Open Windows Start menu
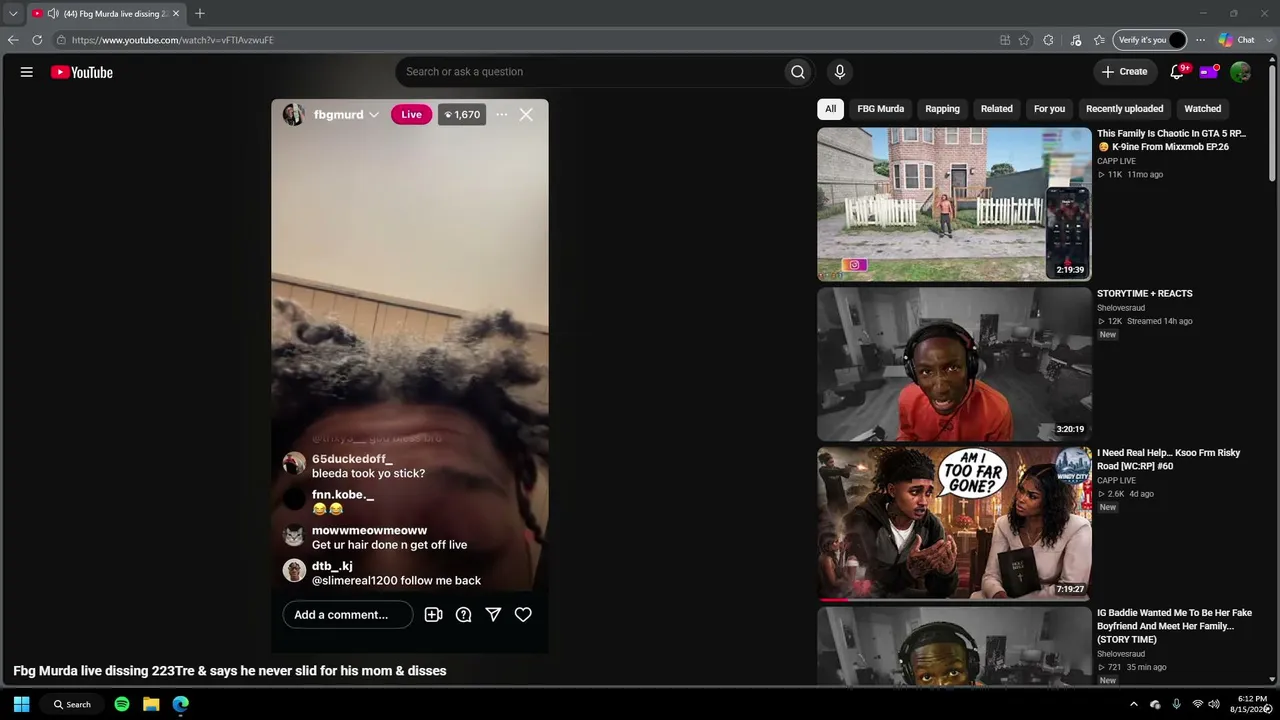This screenshot has height=720, width=1280. [x=21, y=705]
